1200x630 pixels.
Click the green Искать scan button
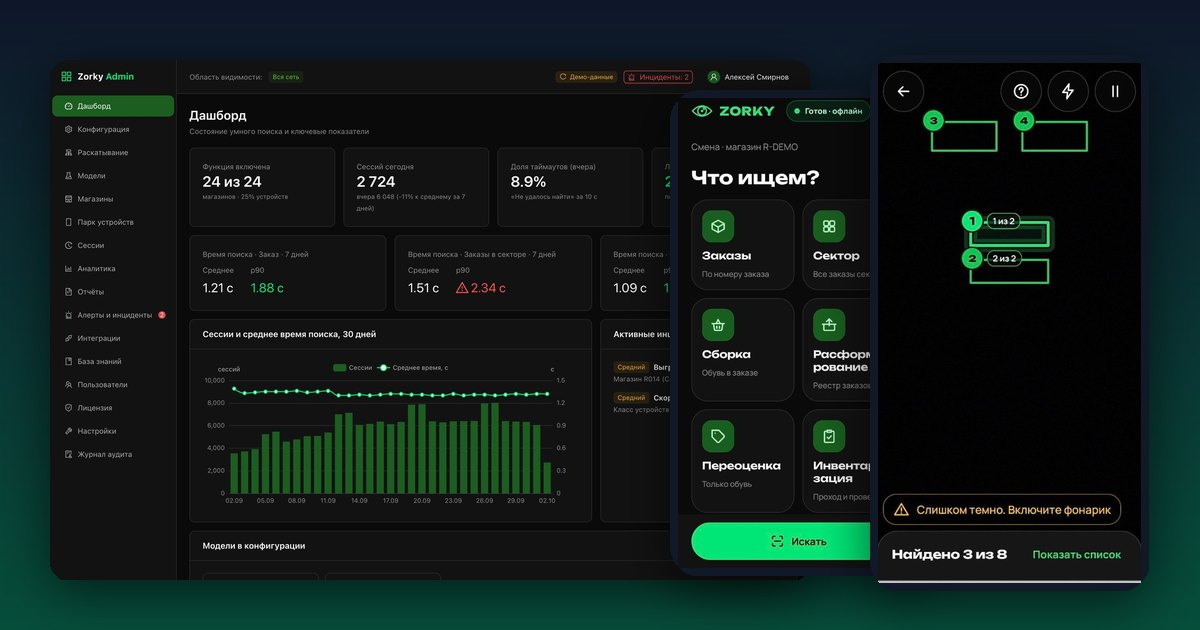[781, 541]
